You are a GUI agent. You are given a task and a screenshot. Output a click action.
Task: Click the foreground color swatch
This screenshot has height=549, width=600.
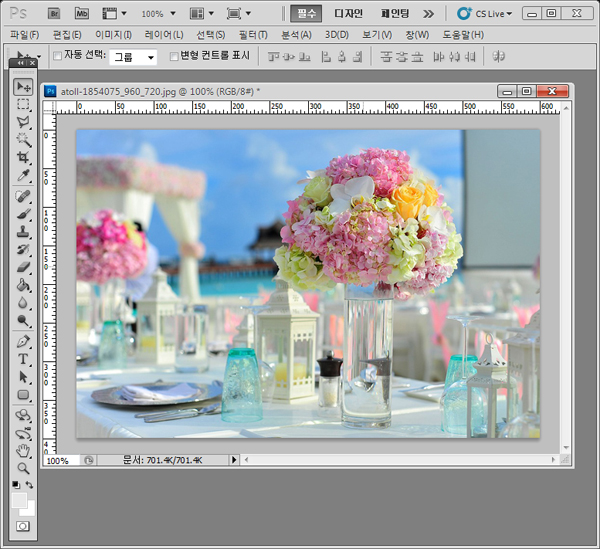click(x=19, y=499)
